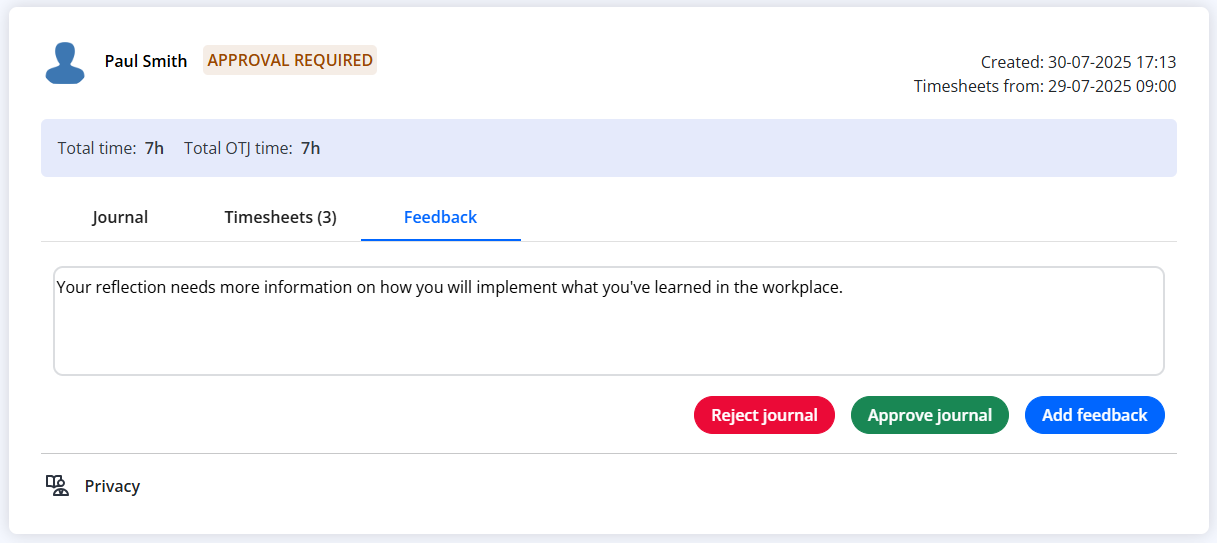Screen dimensions: 1217x543
Task: Click the Approve journal button
Action: pos(930,415)
